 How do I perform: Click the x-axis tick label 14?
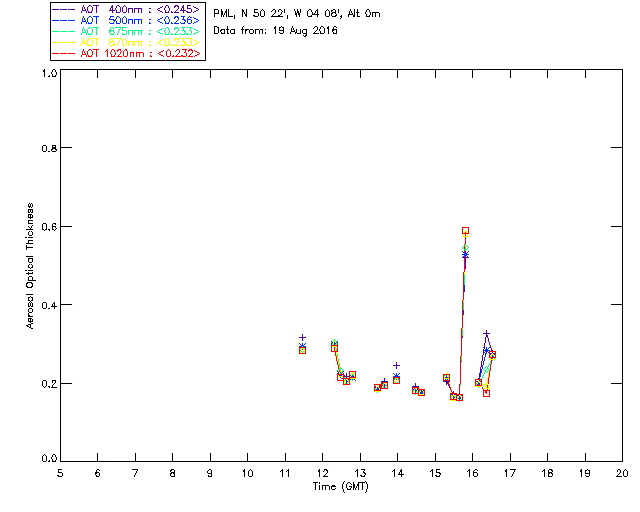398,473
